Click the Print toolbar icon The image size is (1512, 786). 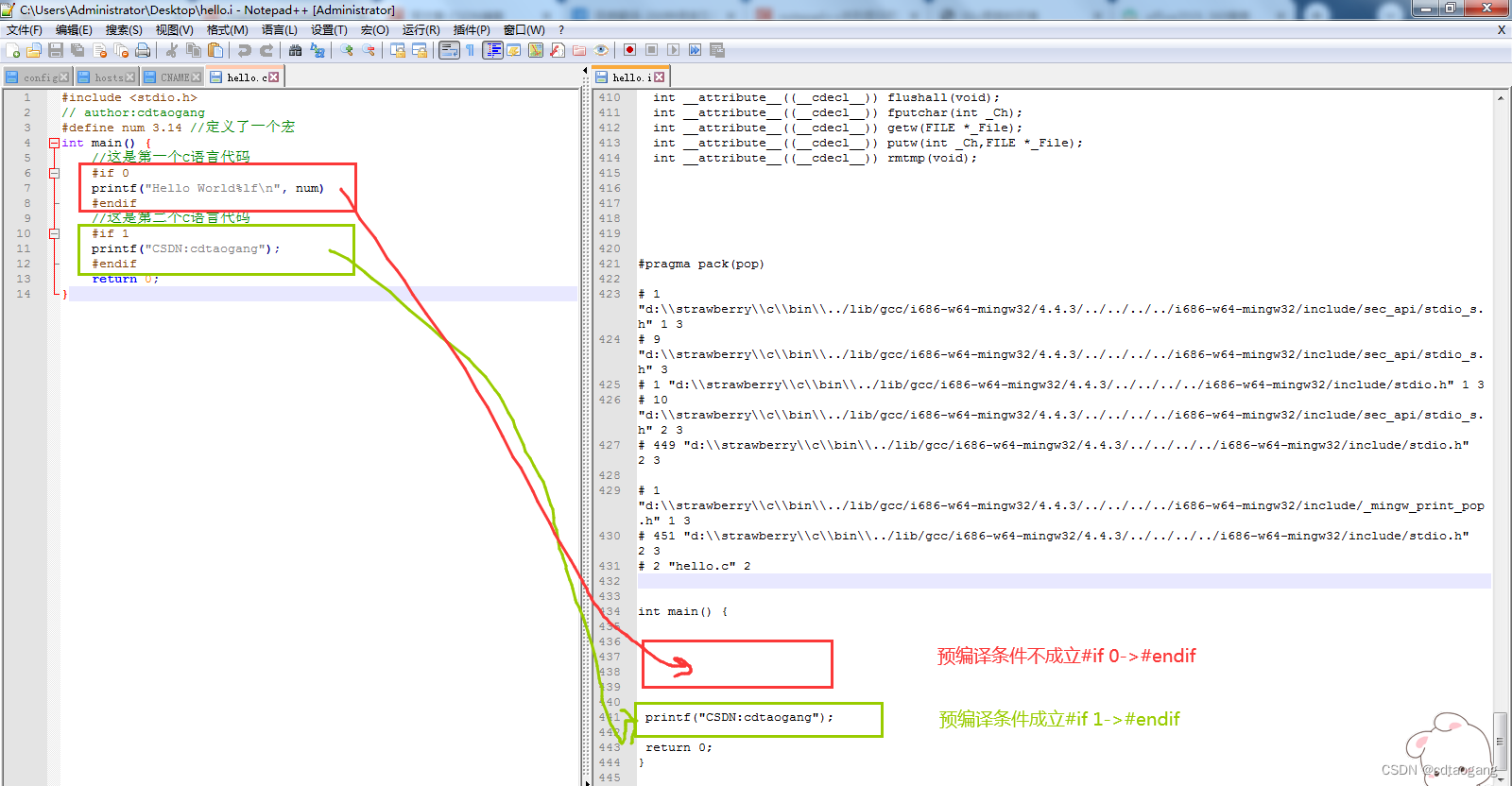pos(143,50)
